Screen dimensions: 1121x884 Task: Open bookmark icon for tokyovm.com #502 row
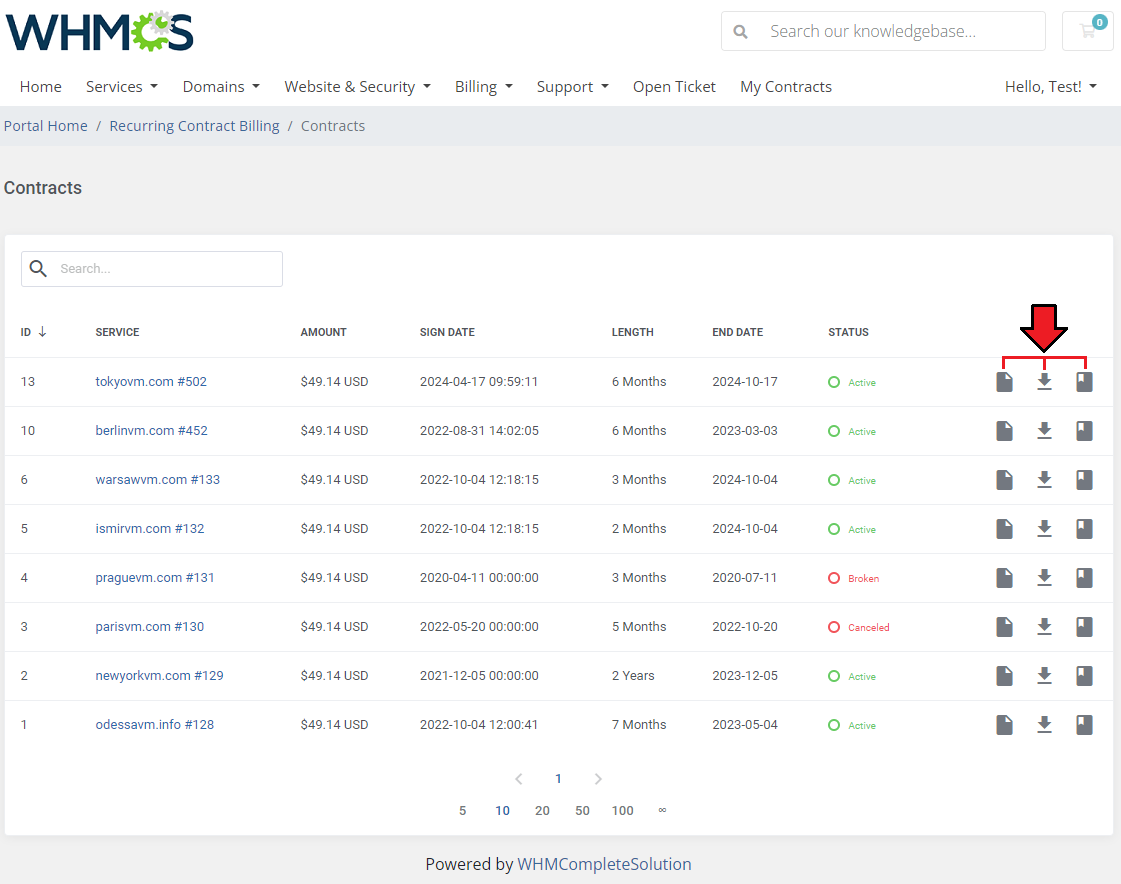(x=1085, y=382)
